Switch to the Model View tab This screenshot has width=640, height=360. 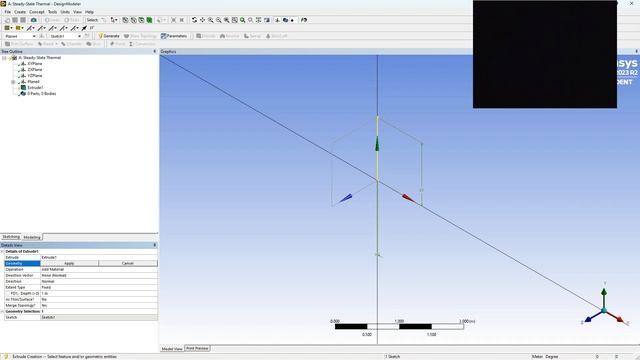[x=172, y=349]
